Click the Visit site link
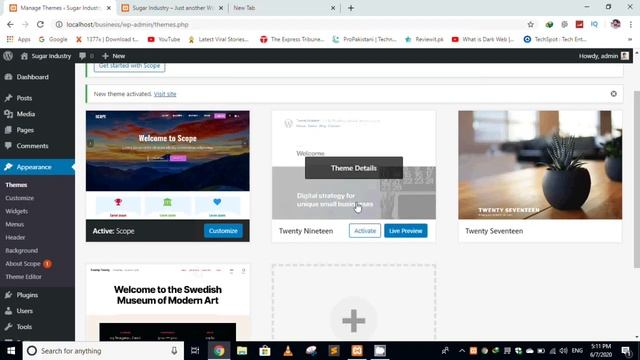This screenshot has width=640, height=360. (x=165, y=94)
